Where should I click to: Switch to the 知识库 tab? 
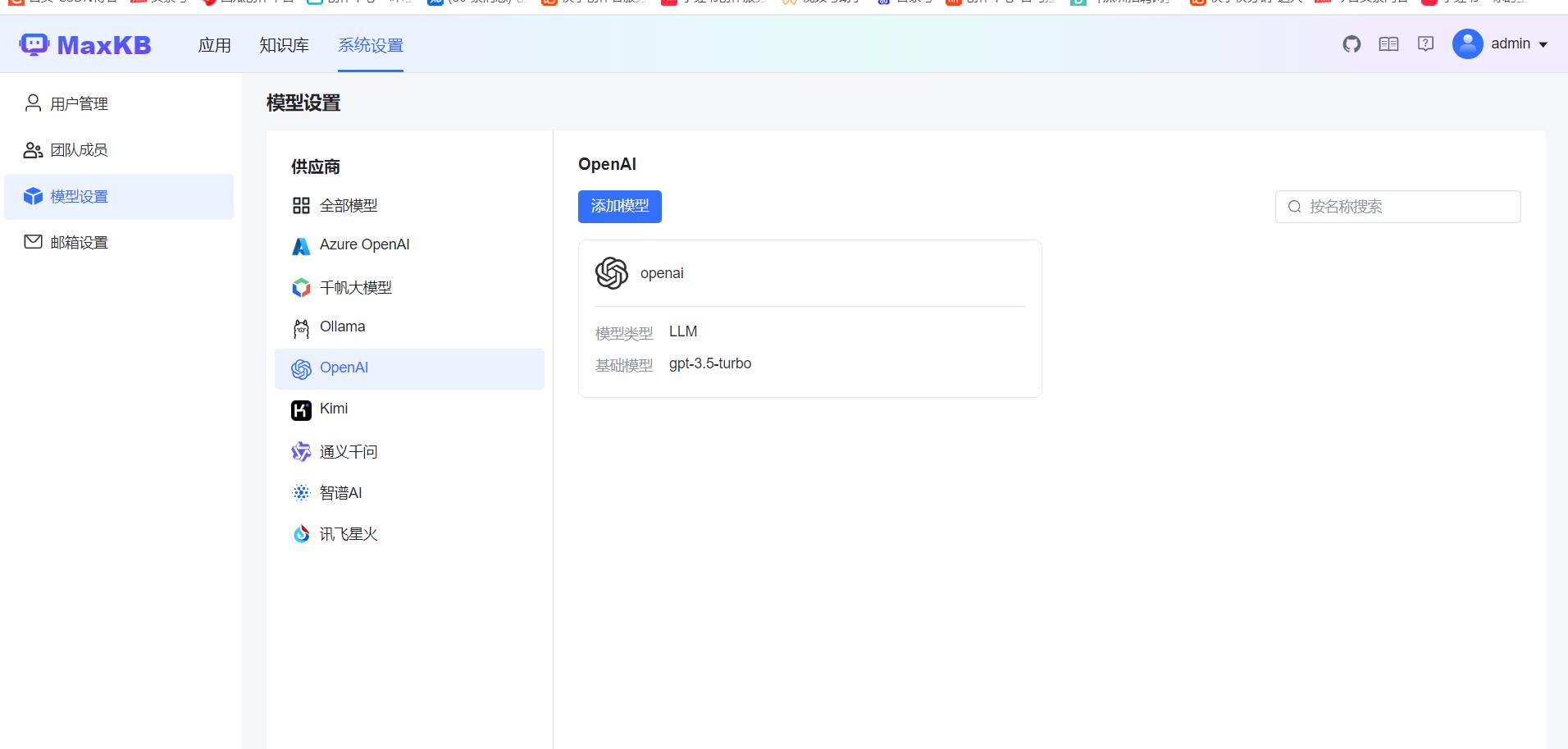pos(284,45)
